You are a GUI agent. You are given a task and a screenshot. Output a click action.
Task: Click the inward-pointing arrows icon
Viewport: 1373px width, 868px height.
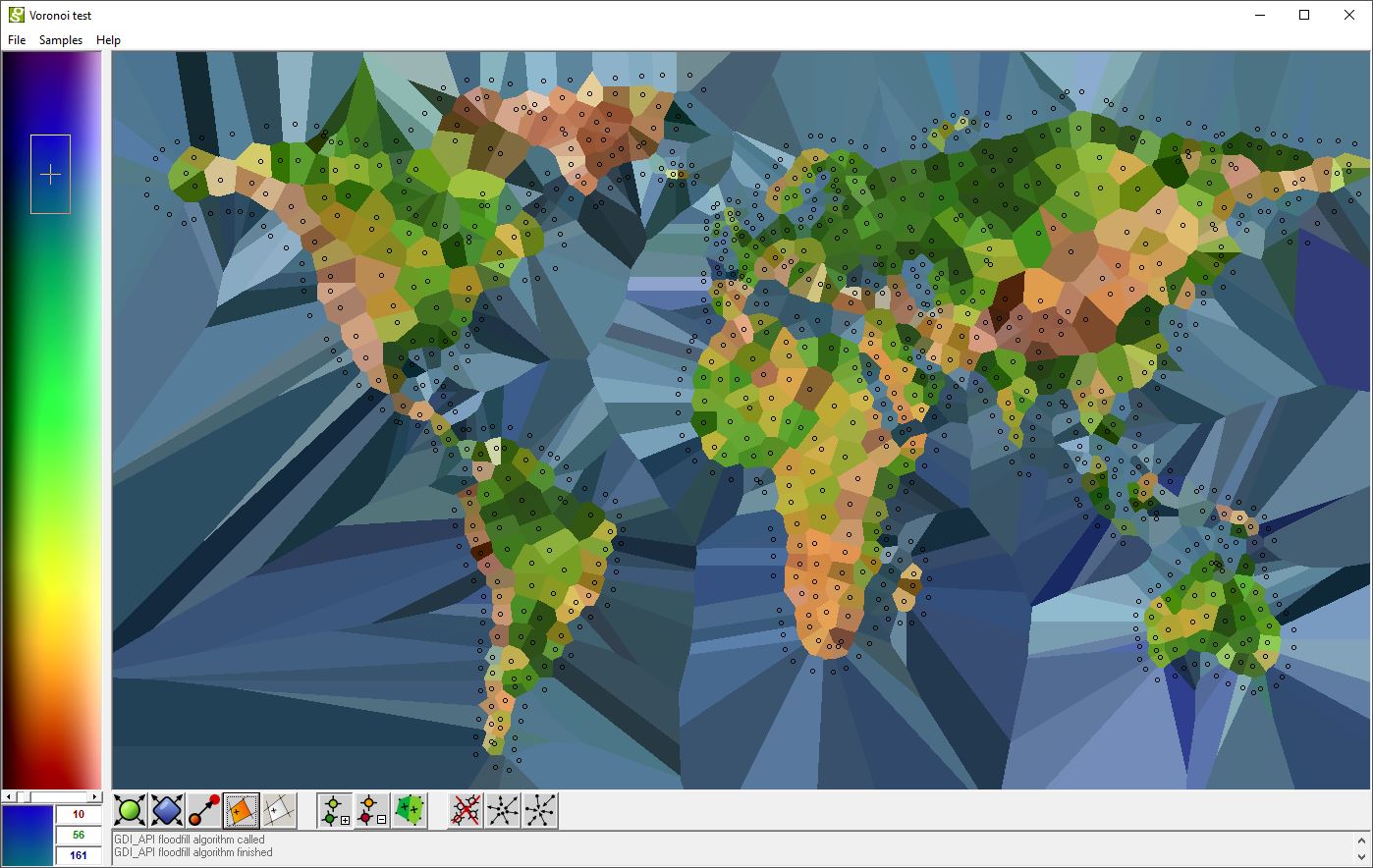pos(537,811)
